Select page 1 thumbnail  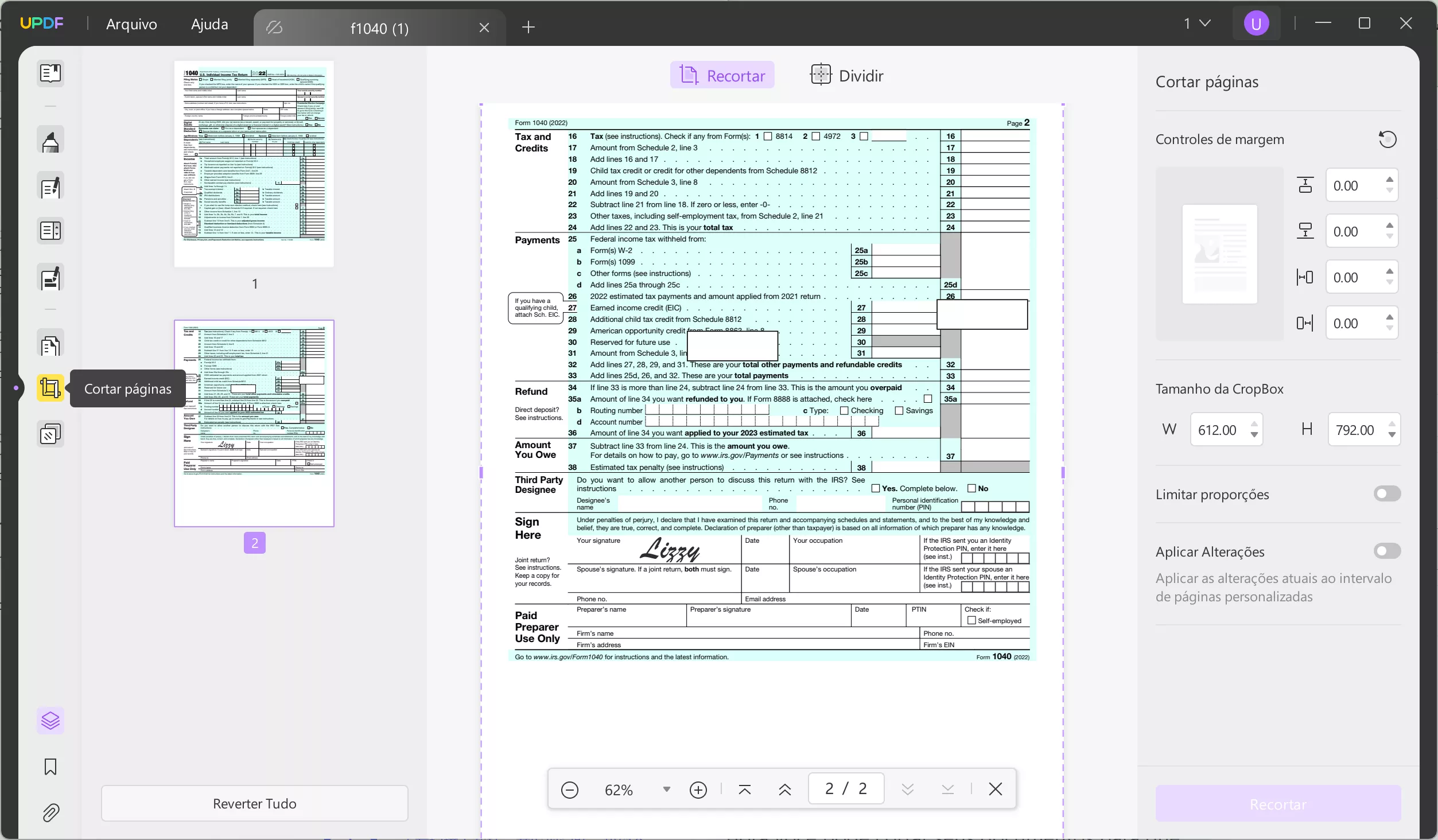[x=254, y=164]
